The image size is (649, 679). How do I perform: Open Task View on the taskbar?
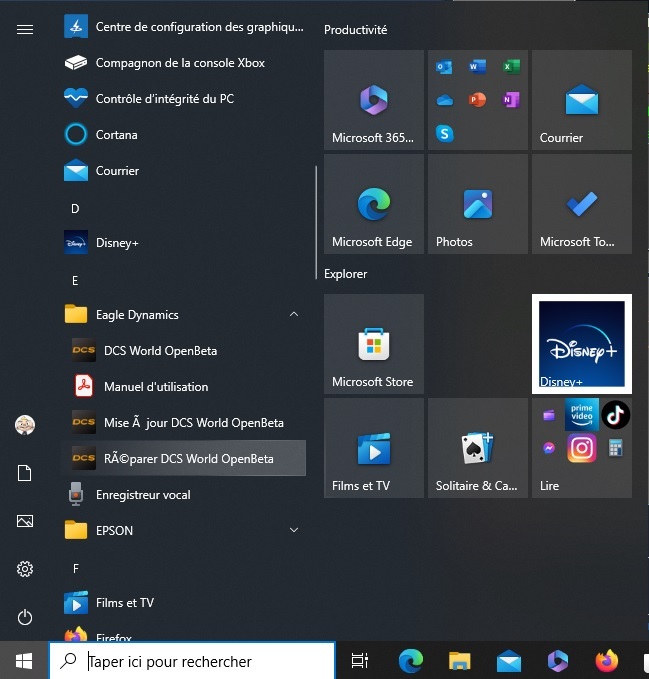click(359, 661)
